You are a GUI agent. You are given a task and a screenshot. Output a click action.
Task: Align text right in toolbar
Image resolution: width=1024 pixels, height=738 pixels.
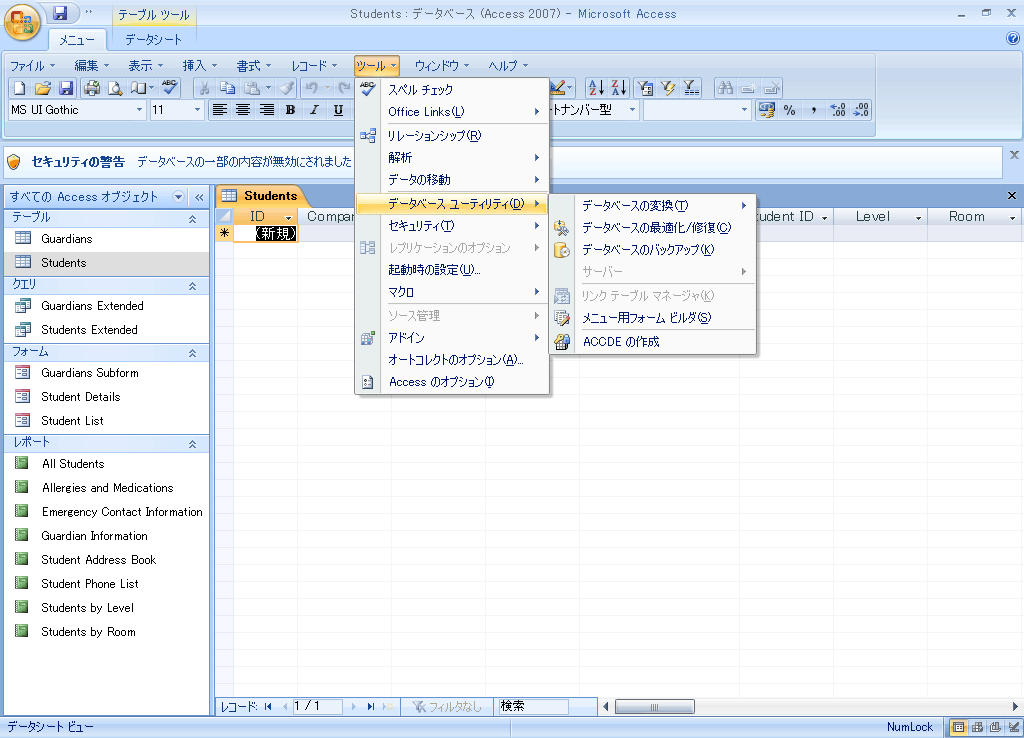266,110
